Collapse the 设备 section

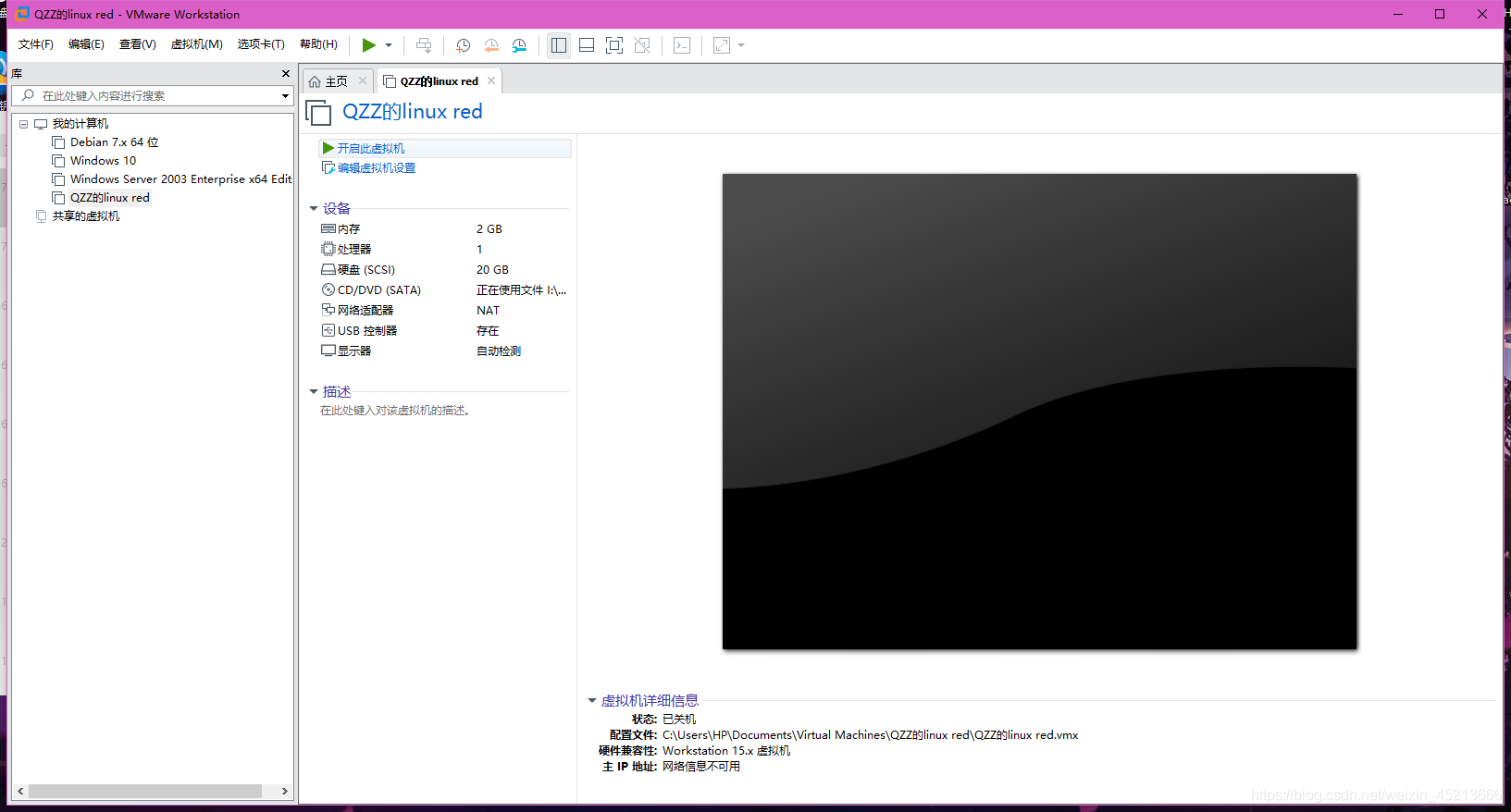[x=314, y=208]
